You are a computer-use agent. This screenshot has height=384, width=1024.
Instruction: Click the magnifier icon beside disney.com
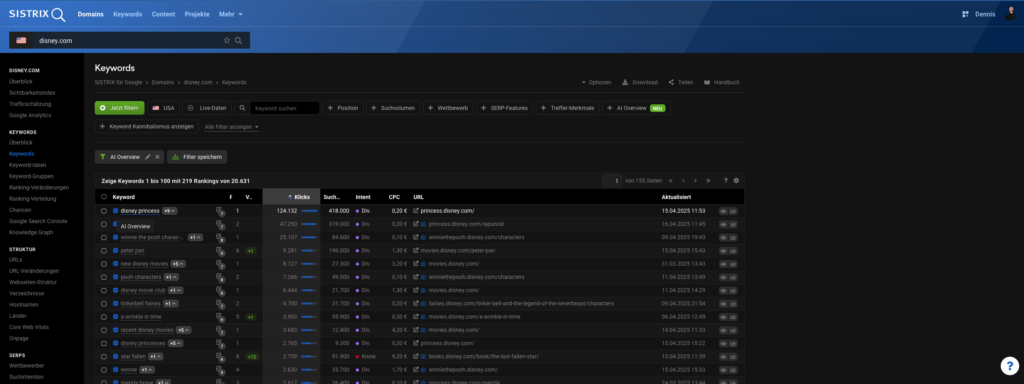point(238,40)
